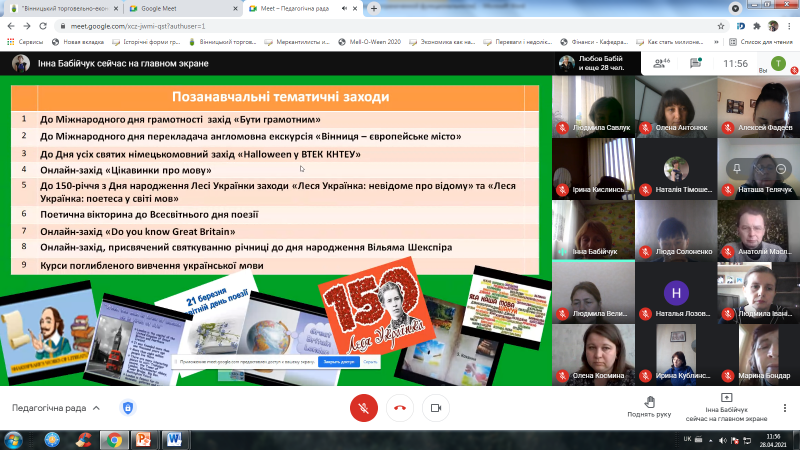This screenshot has width=800, height=450.
Task: Open Word from the taskbar
Action: 174,440
